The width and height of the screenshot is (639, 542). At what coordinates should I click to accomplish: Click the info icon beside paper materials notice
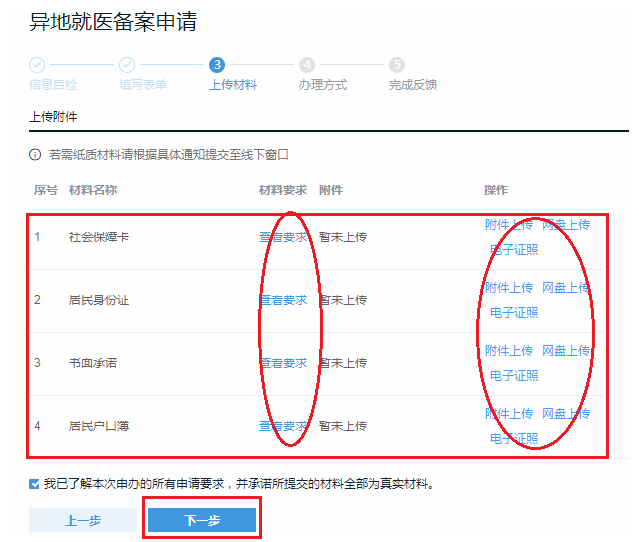pyautogui.click(x=35, y=155)
